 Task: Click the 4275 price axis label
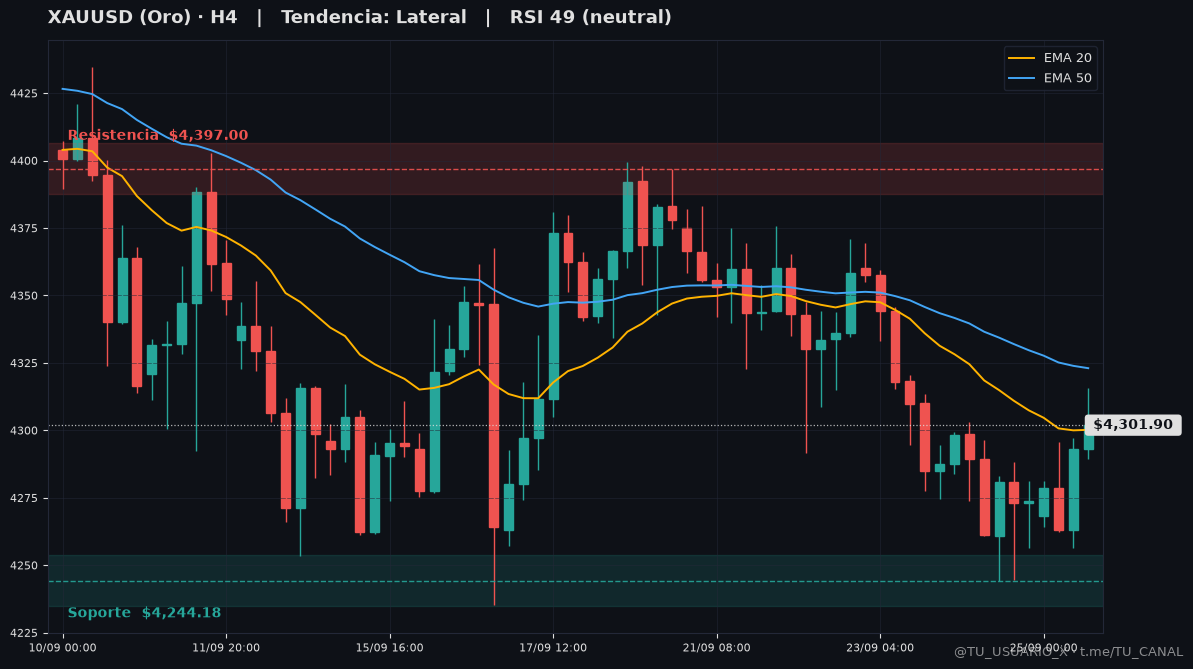click(x=24, y=499)
